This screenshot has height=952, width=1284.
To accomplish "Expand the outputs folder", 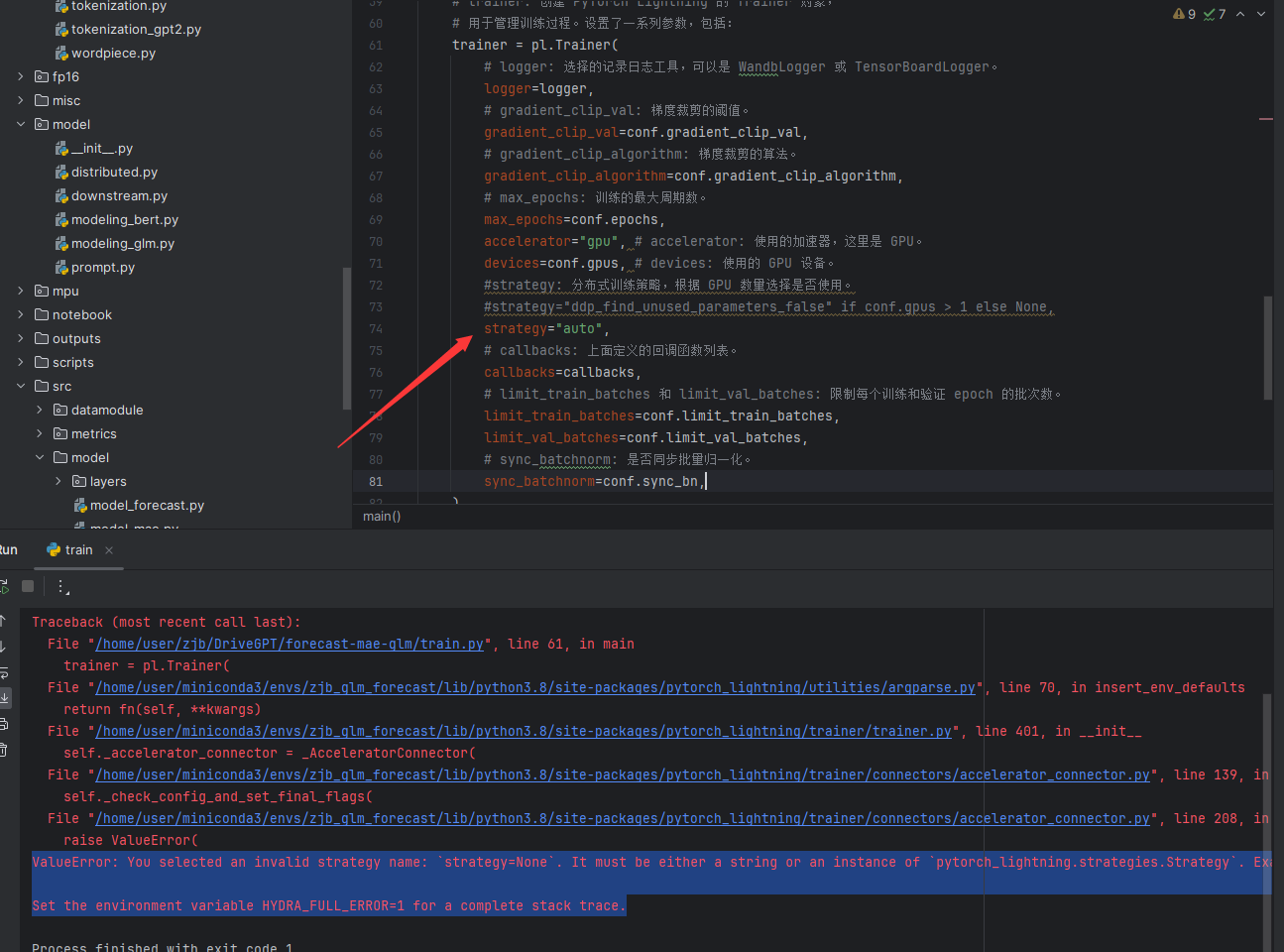I will tap(21, 338).
